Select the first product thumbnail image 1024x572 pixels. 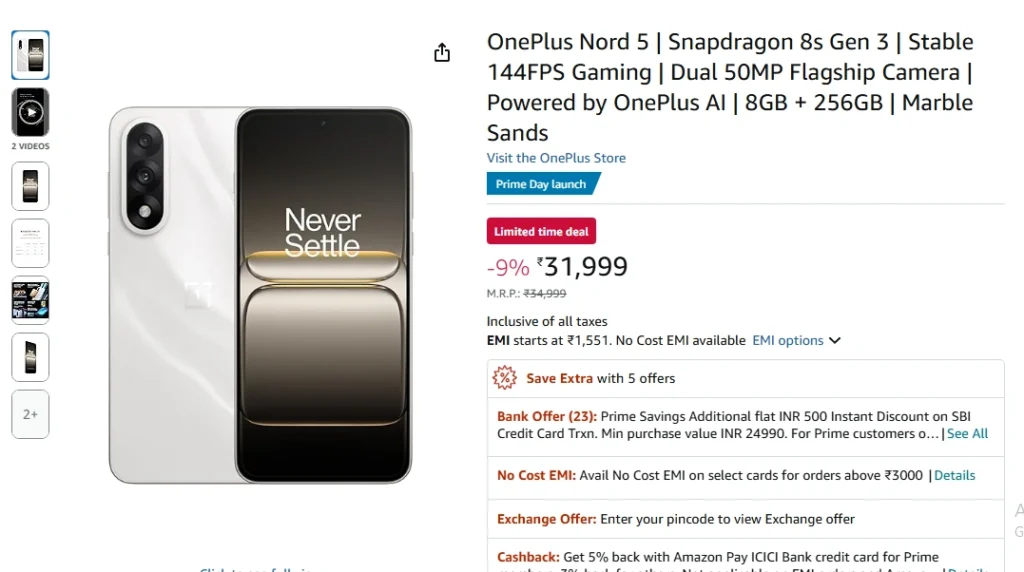[30, 55]
